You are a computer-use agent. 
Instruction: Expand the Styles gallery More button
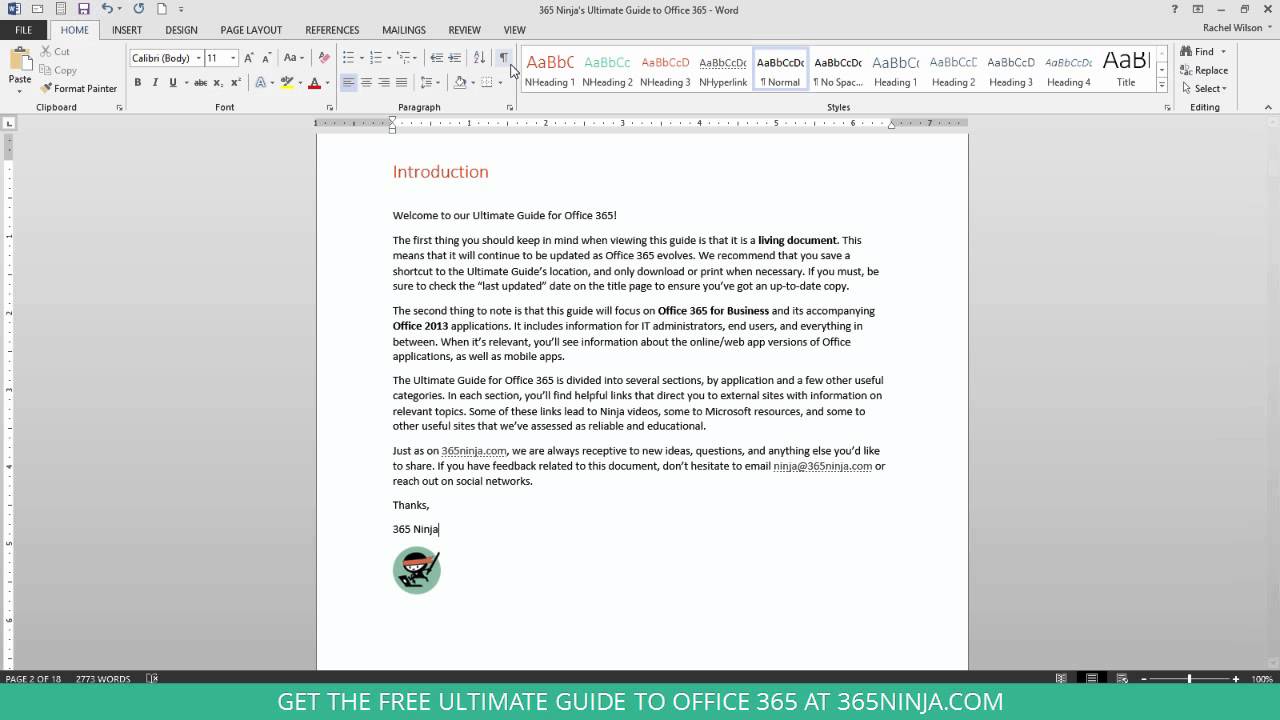pos(1162,86)
